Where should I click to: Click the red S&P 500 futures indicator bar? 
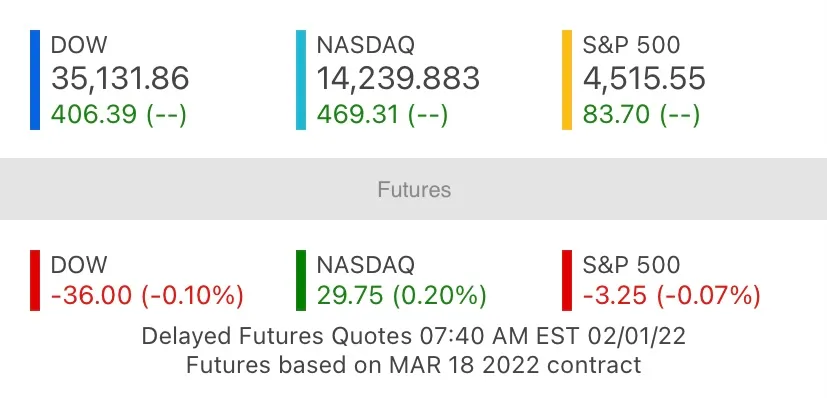coord(567,280)
